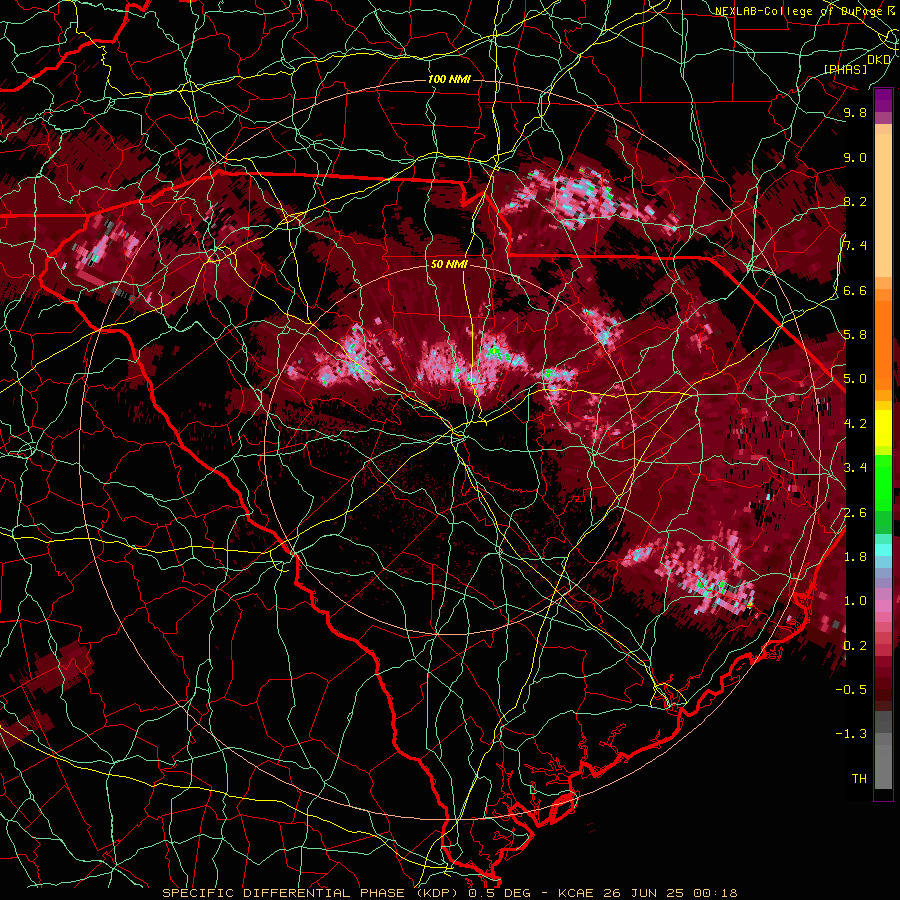Select the 6.6 value on the color scale

855,290
